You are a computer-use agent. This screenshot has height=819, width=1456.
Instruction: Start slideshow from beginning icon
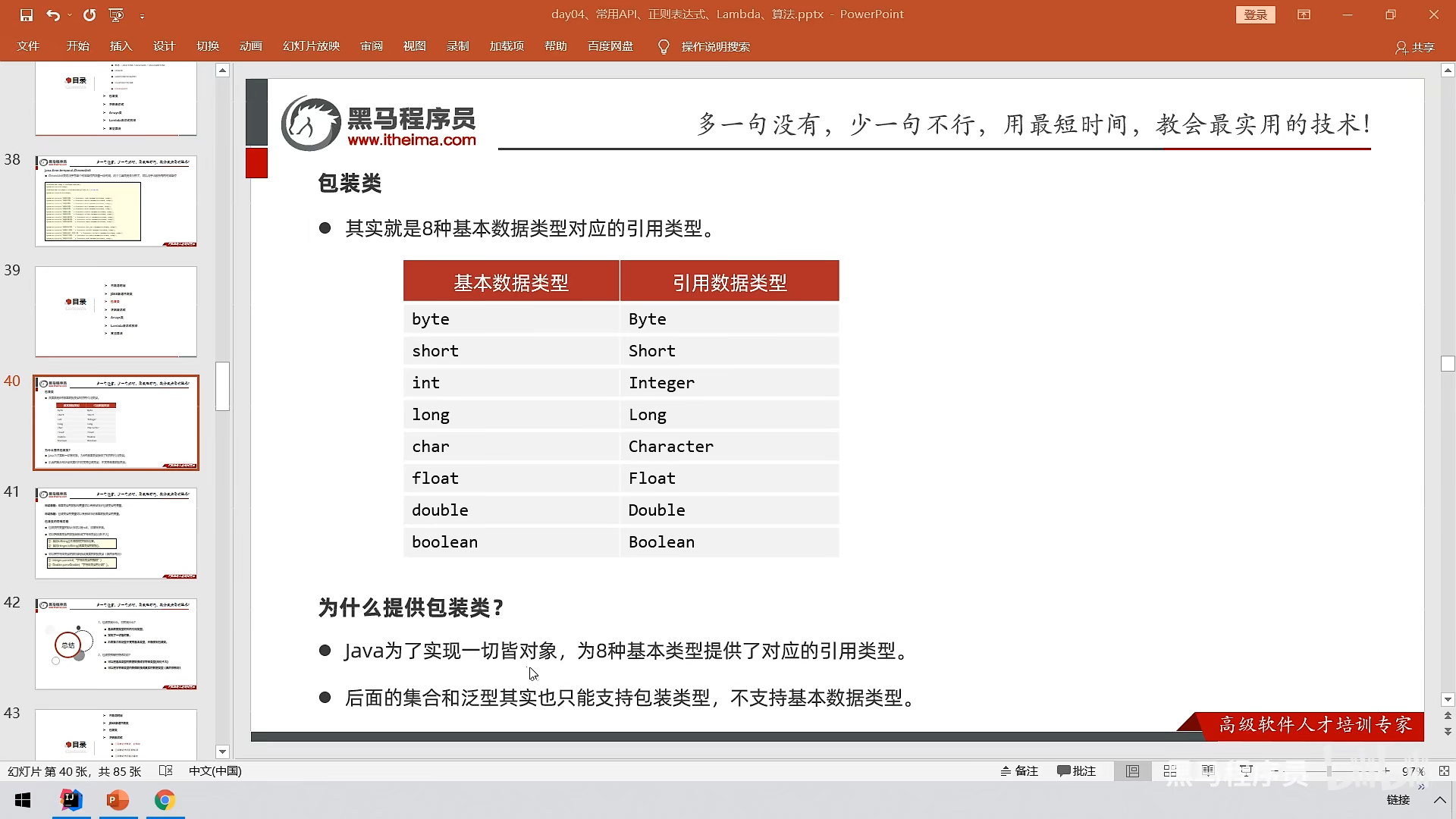116,14
